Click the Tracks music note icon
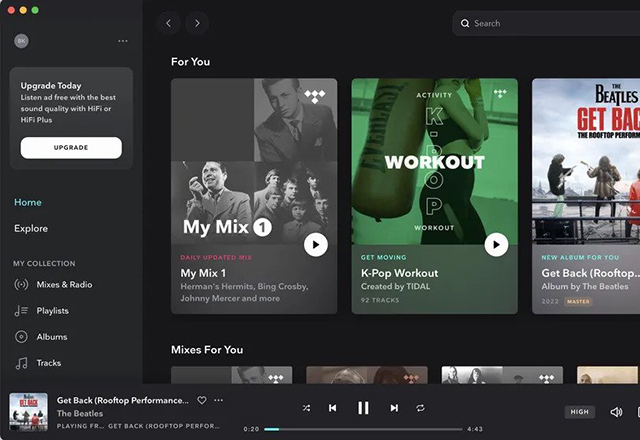The width and height of the screenshot is (640, 440). pyautogui.click(x=21, y=363)
